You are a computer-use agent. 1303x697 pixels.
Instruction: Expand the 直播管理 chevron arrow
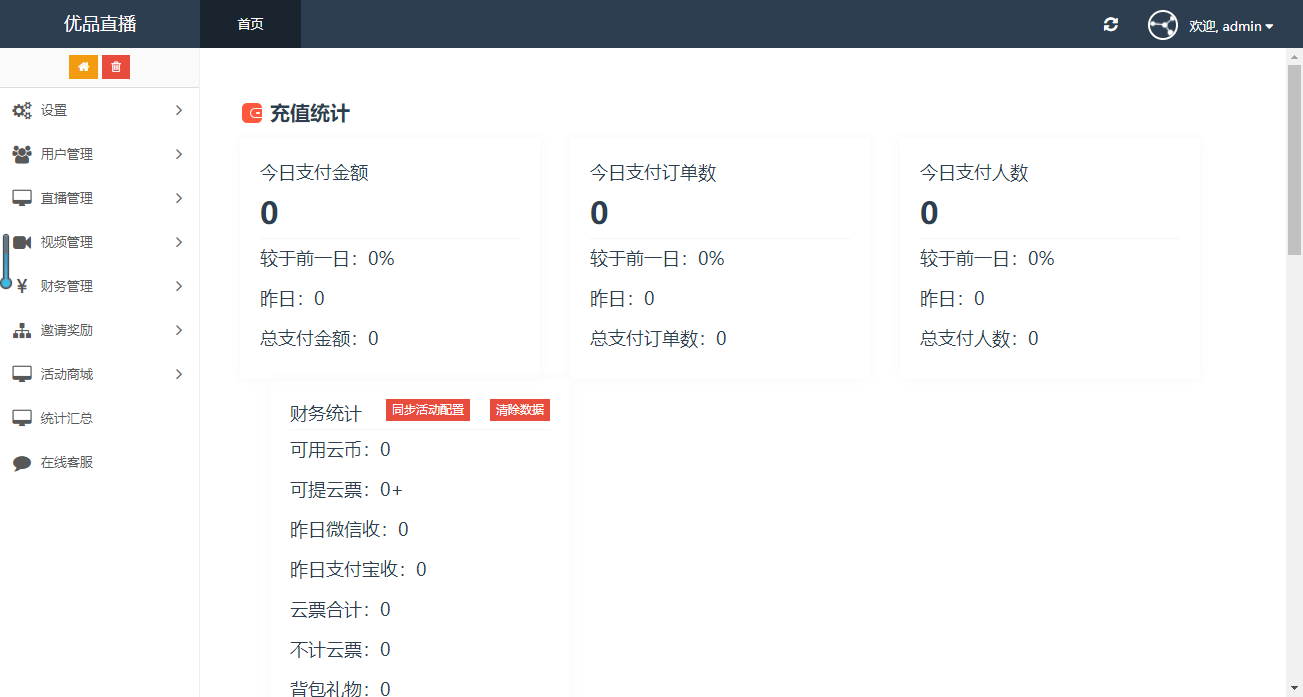coord(179,198)
